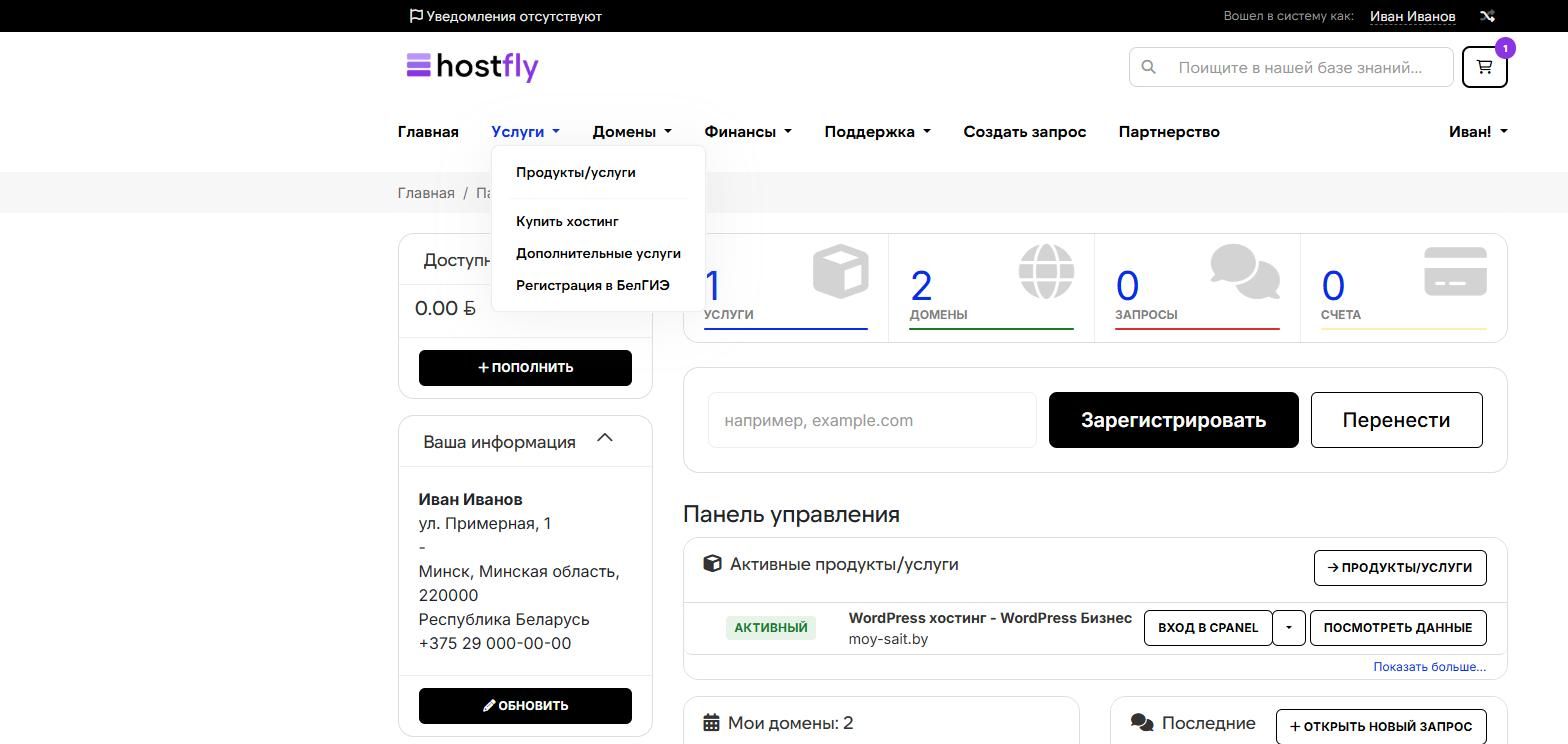Open the shopping cart icon
The height and width of the screenshot is (744, 1568).
(1484, 67)
